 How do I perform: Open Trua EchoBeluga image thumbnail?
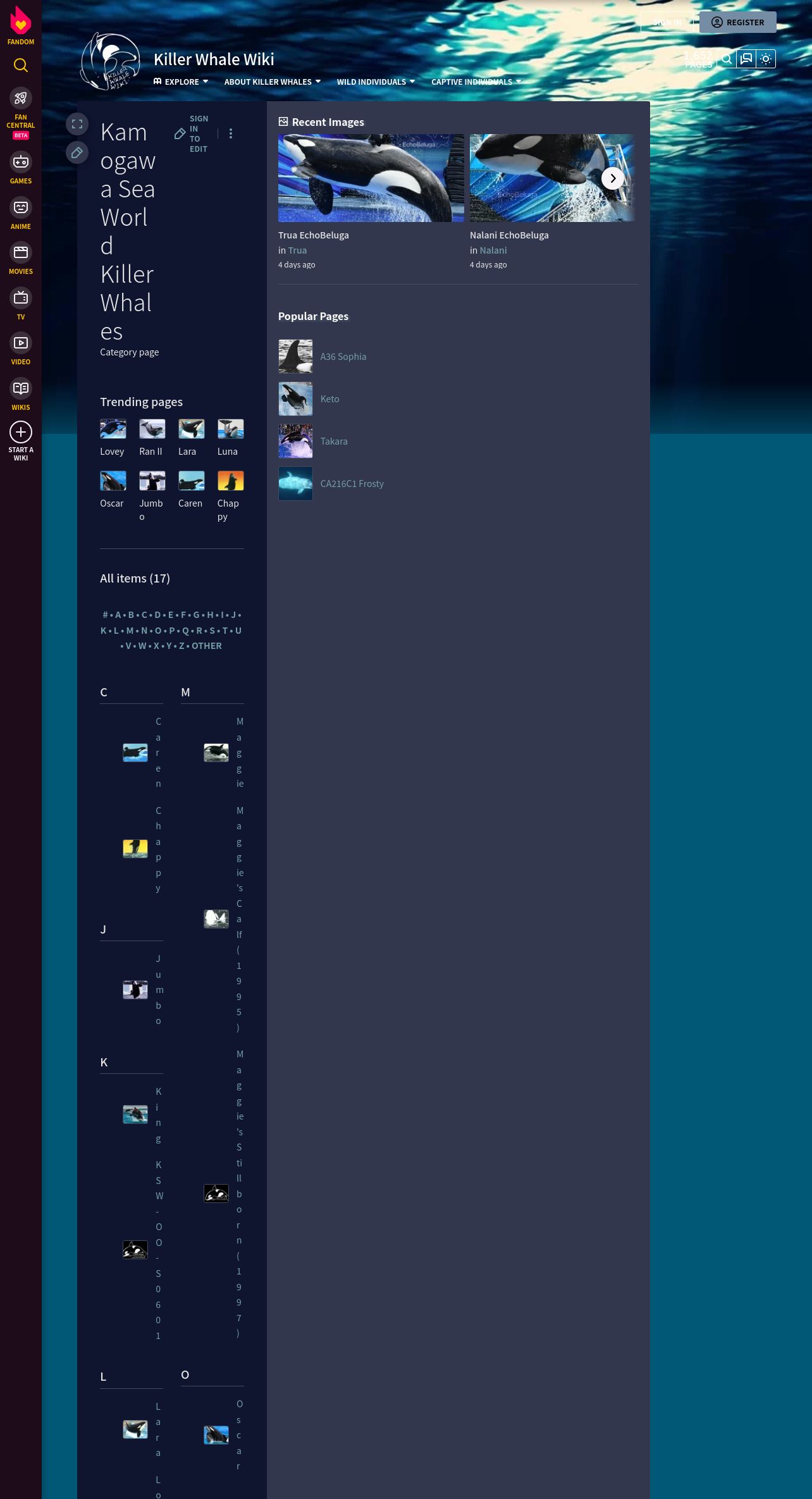(x=371, y=178)
